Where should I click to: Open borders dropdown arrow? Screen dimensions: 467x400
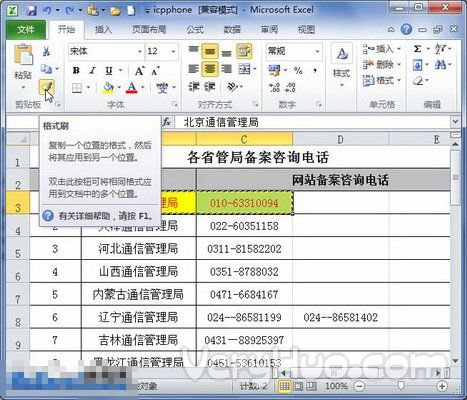click(x=88, y=88)
